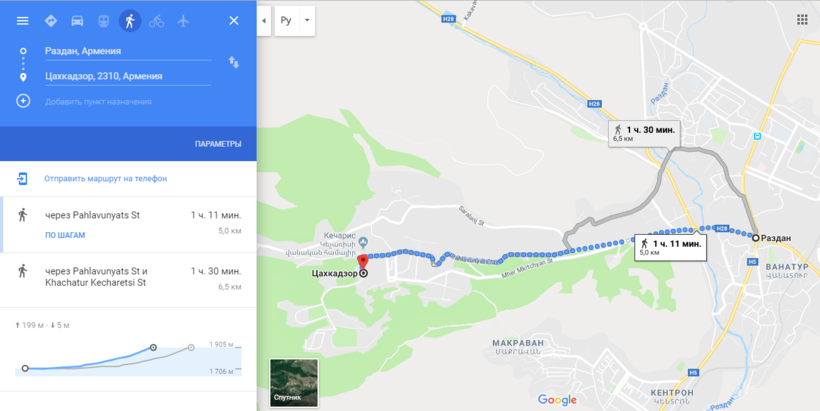Viewport: 820px width, 411px height.
Task: Switch to public transit mode icon
Action: pyautogui.click(x=104, y=21)
